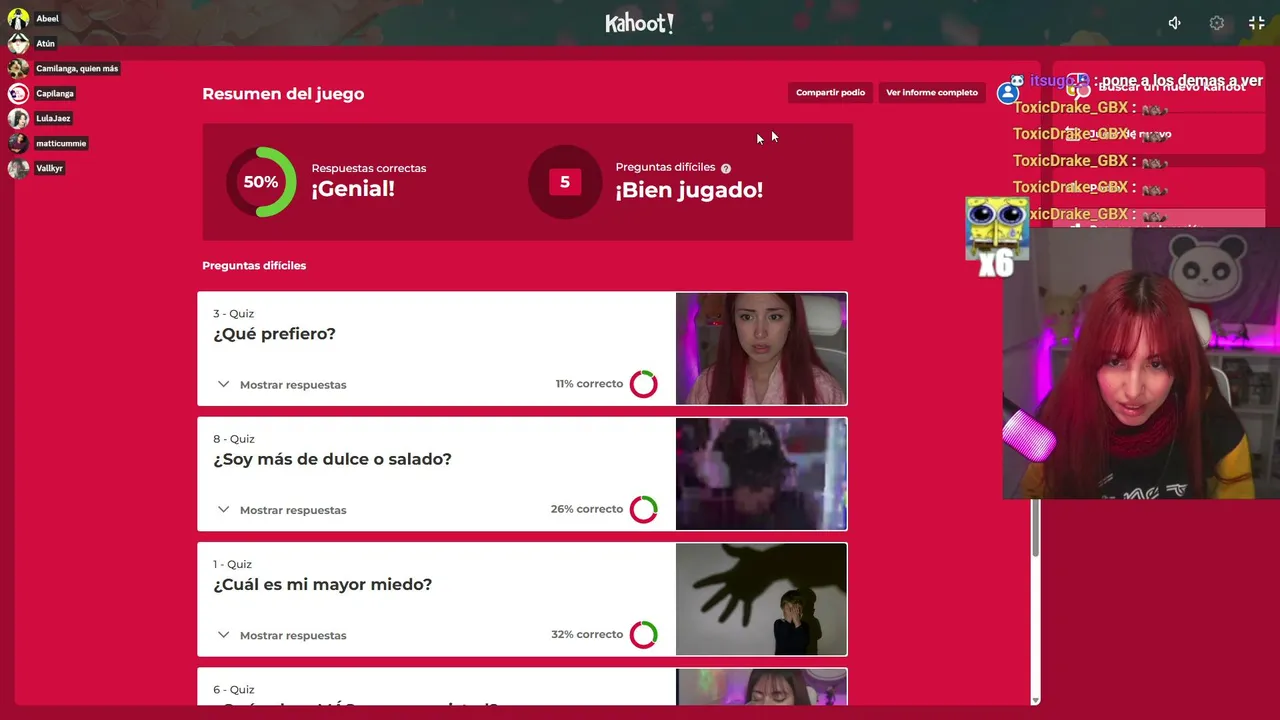Viewport: 1280px width, 720px height.
Task: Click Capilanga's player avatar
Action: [x=18, y=93]
